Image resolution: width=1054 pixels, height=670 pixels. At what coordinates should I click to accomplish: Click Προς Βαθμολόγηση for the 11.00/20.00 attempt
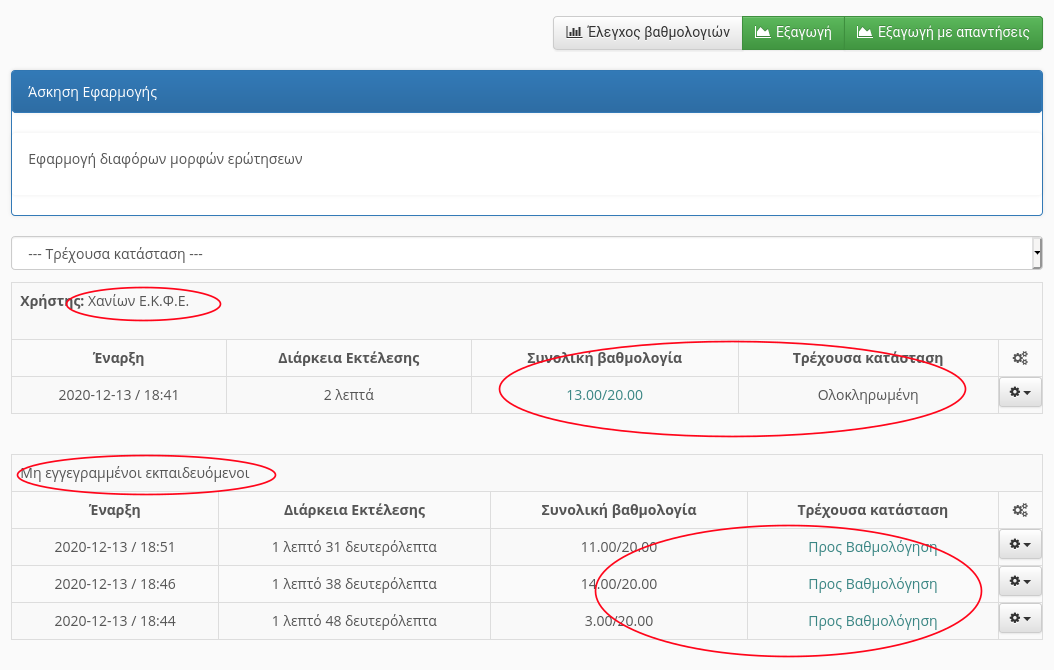click(873, 547)
